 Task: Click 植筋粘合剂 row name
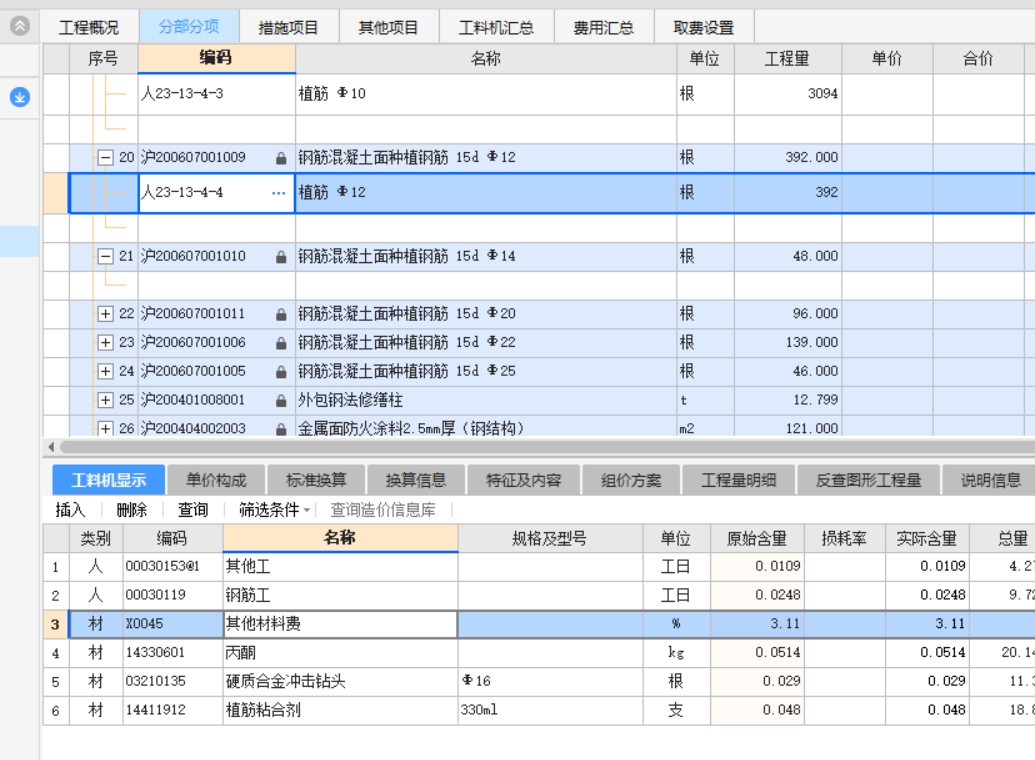[x=340, y=710]
